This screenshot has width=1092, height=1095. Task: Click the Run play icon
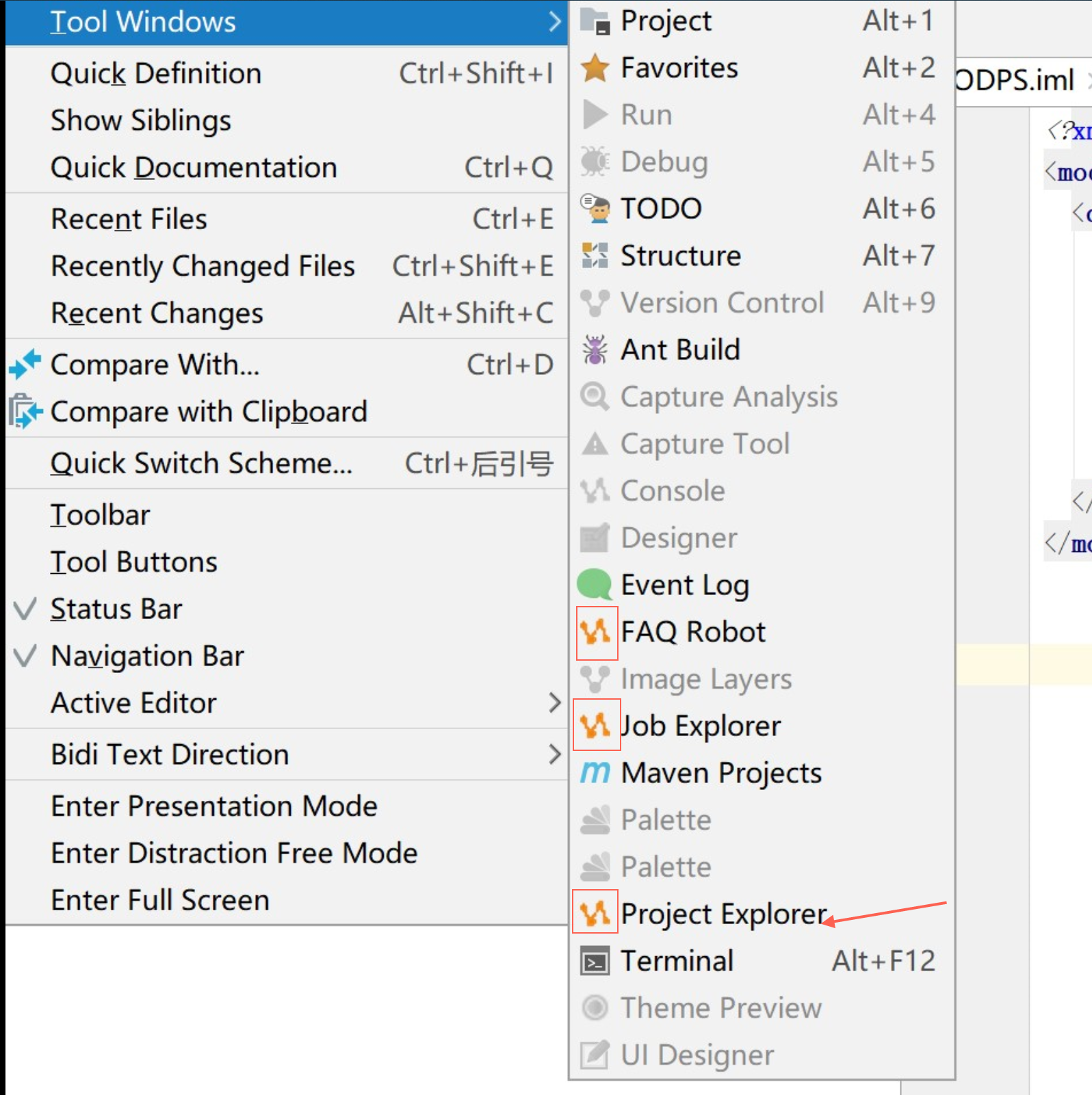595,115
